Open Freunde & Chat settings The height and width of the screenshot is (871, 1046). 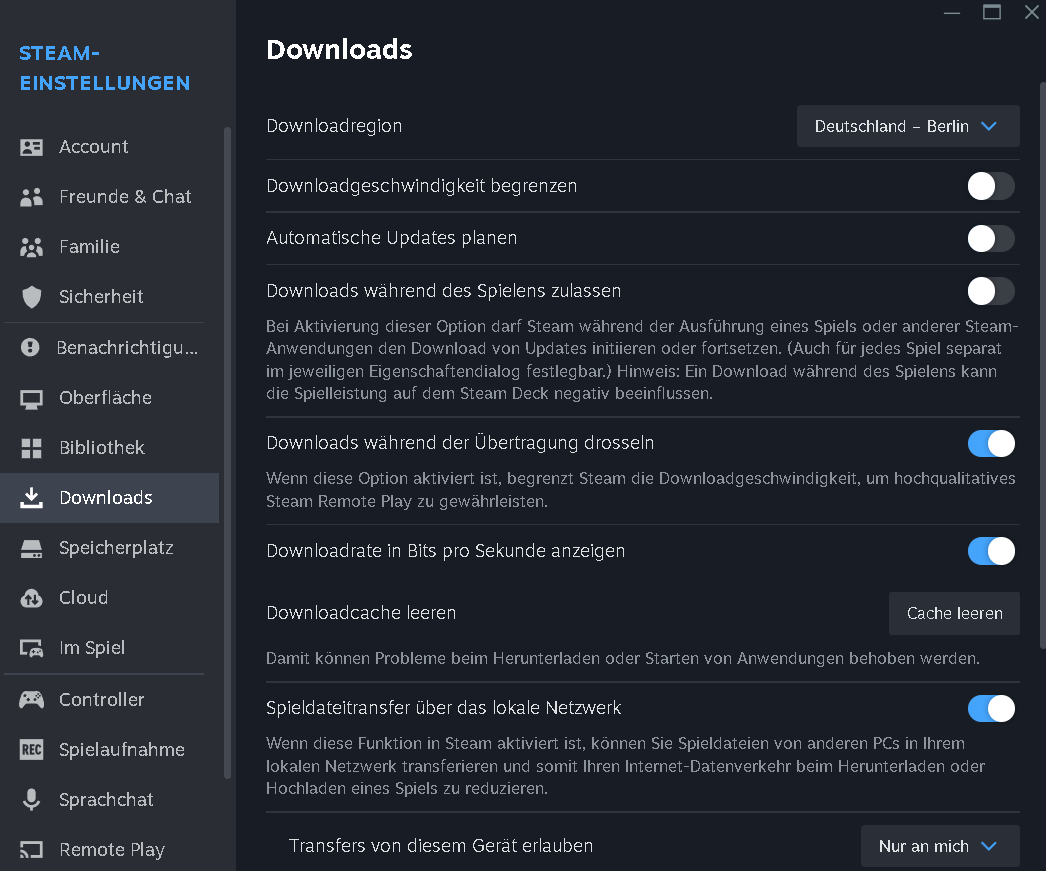(x=109, y=197)
